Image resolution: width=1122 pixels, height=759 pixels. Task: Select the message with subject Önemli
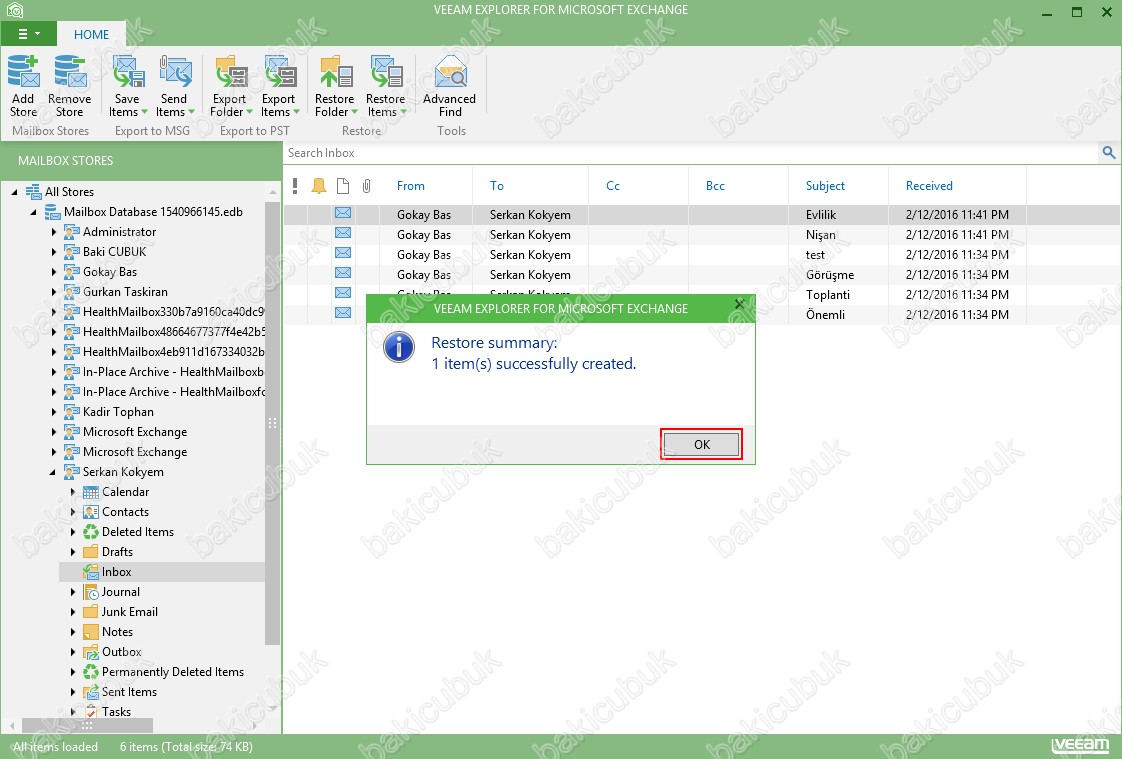825,315
